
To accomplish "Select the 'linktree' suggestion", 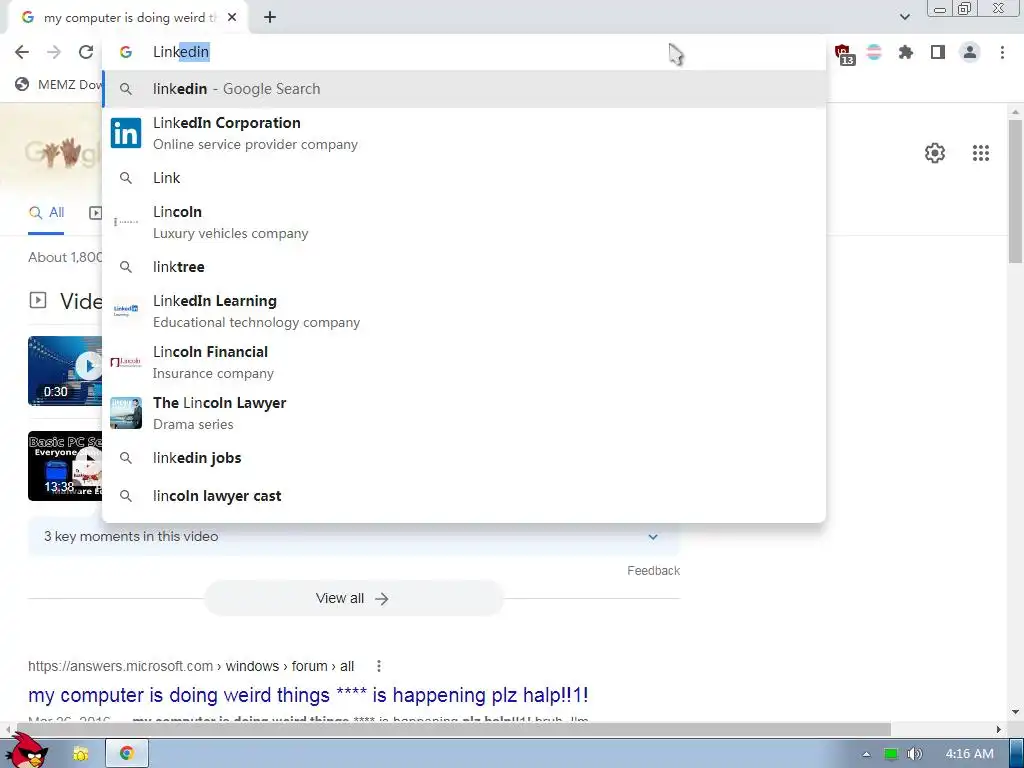I will (464, 266).
